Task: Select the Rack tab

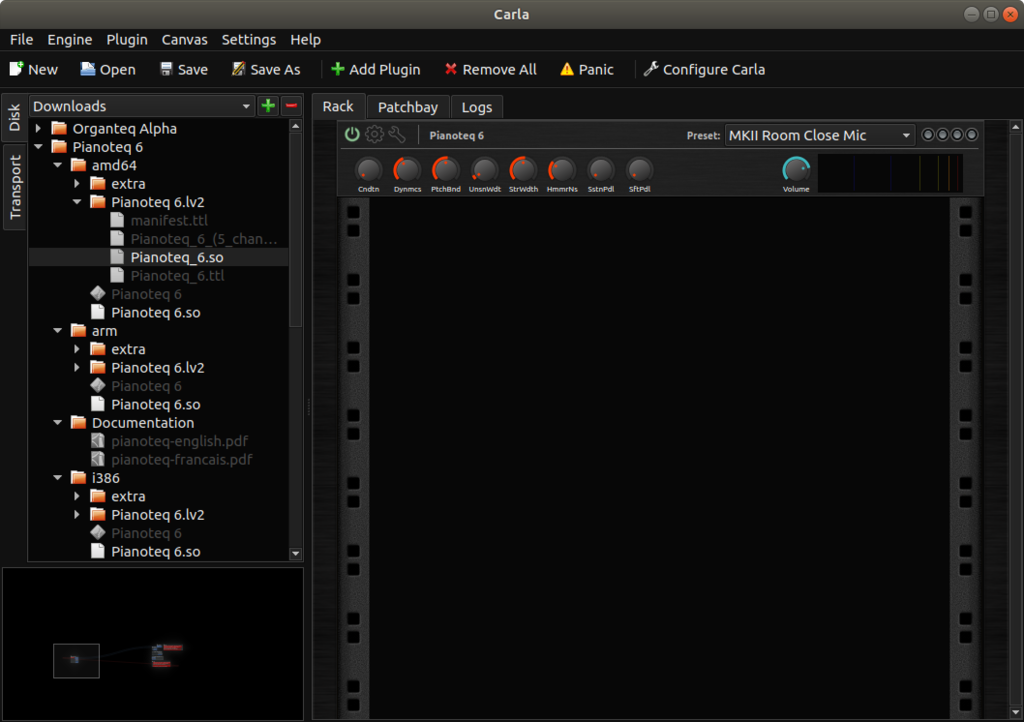Action: click(338, 106)
